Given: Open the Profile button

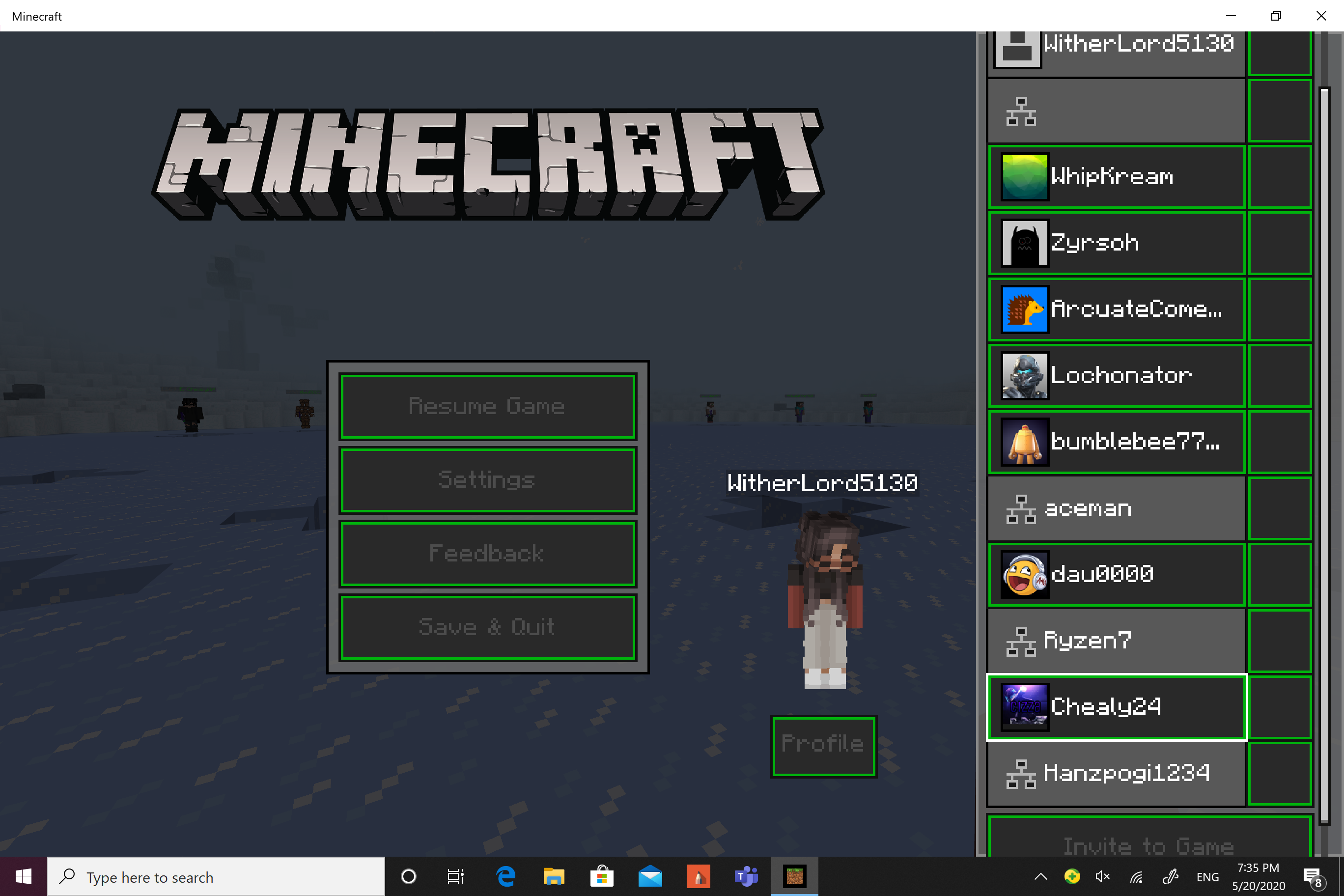Looking at the screenshot, I should (823, 746).
